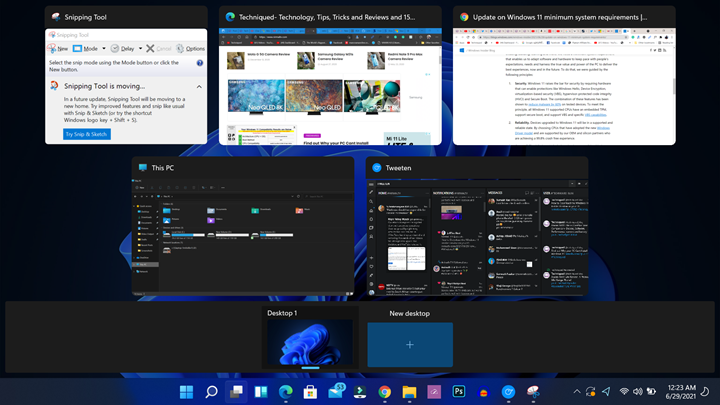This screenshot has height=405, width=720.
Task: Open the Delay dropdown arrow
Action: 140,48
